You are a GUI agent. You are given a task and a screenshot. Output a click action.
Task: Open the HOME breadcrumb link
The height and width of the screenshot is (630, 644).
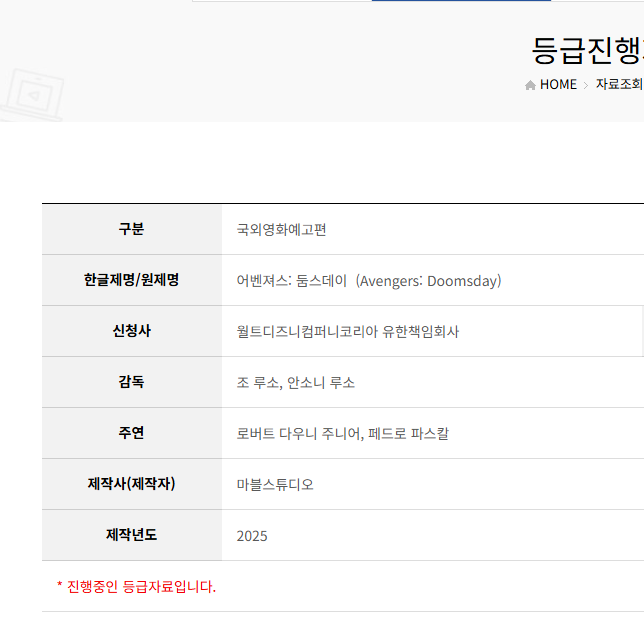pyautogui.click(x=558, y=85)
